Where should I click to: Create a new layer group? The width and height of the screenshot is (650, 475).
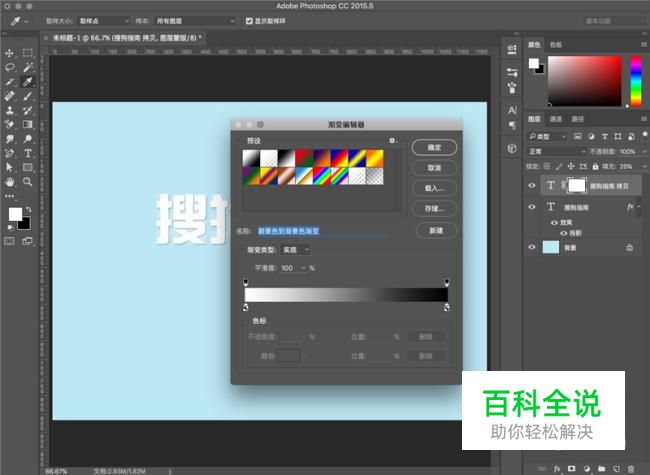point(601,469)
